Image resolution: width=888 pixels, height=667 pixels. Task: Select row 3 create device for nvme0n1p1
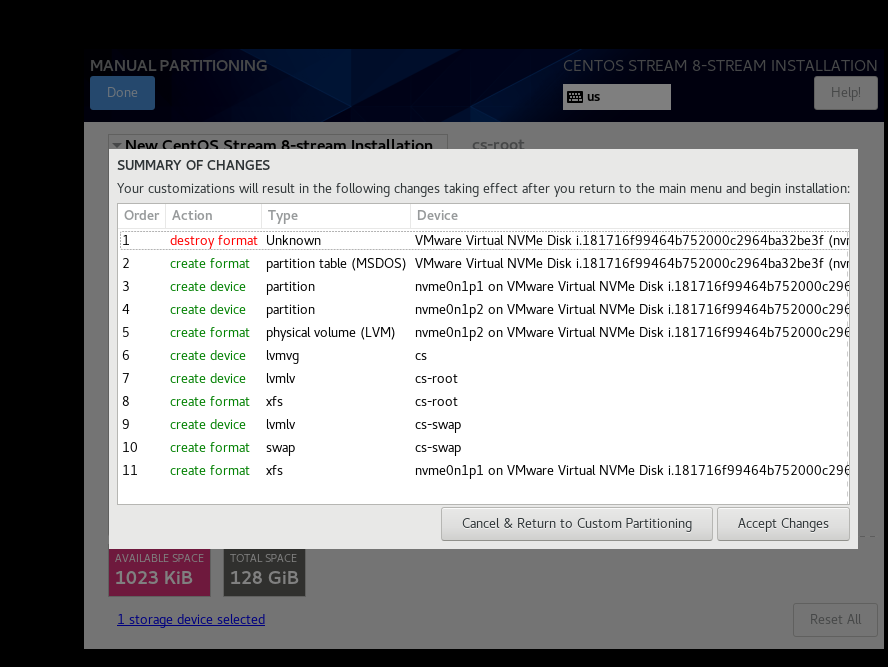point(484,287)
